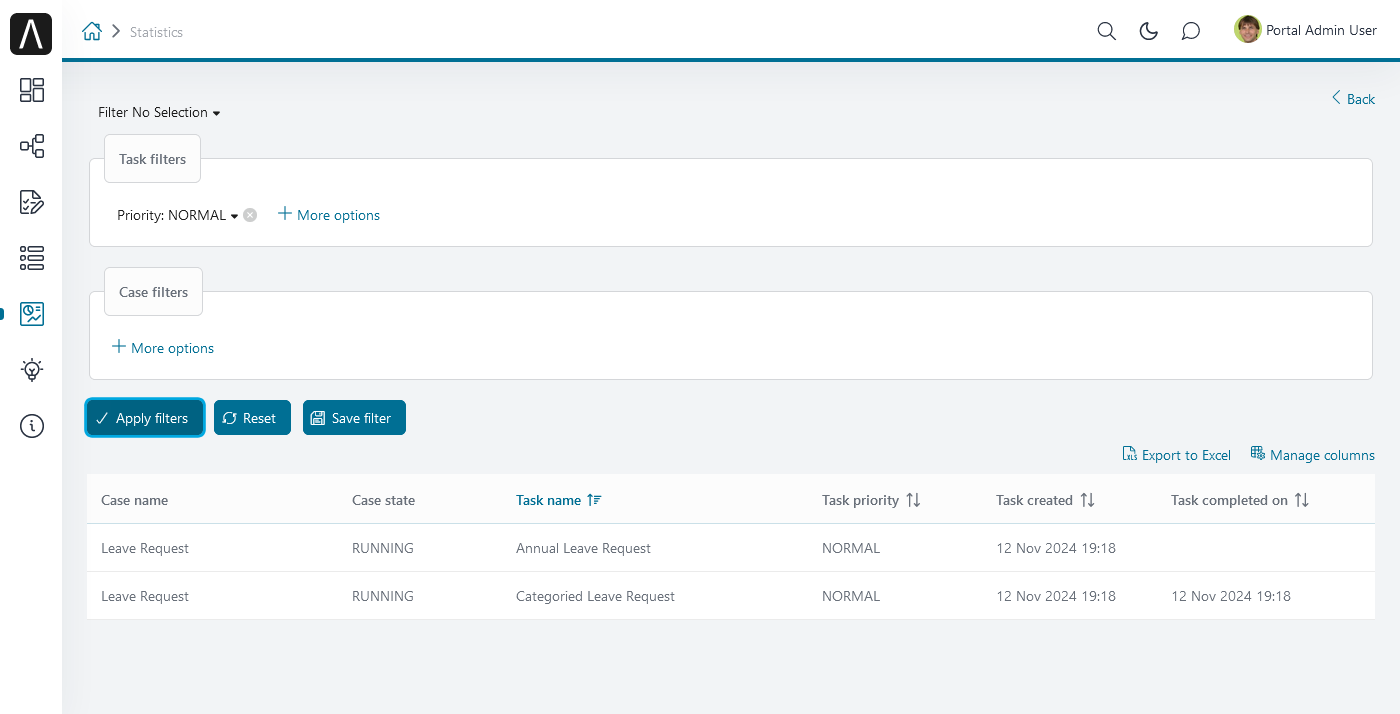Click RUNNING state in Annual Leave row
This screenshot has width=1400, height=714.
(383, 548)
